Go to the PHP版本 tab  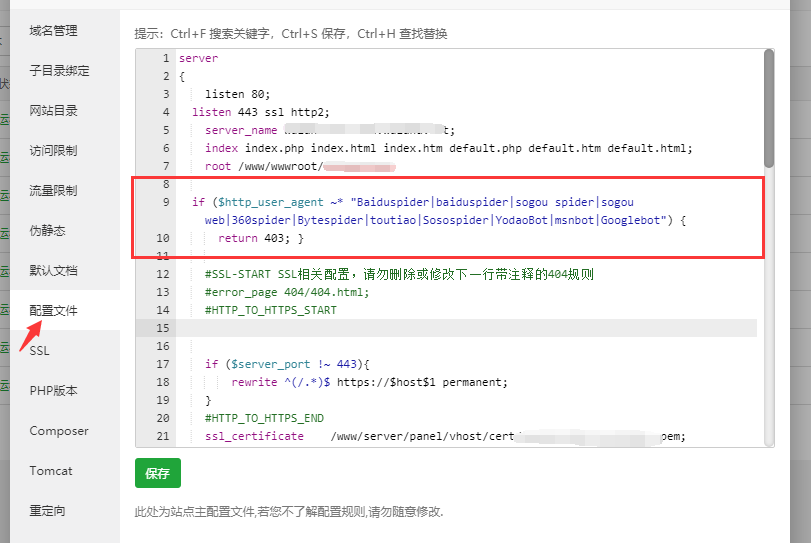coord(53,391)
